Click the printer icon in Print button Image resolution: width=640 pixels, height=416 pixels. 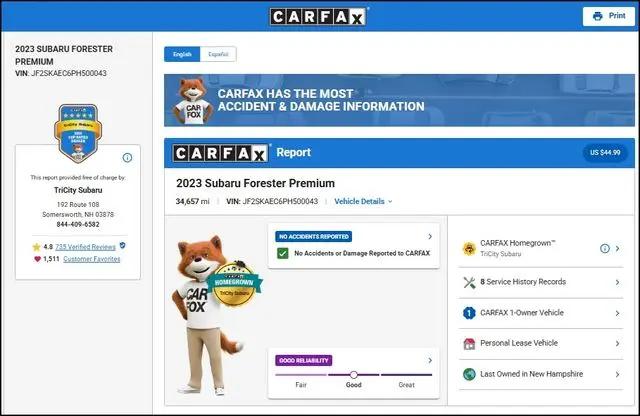(x=598, y=16)
